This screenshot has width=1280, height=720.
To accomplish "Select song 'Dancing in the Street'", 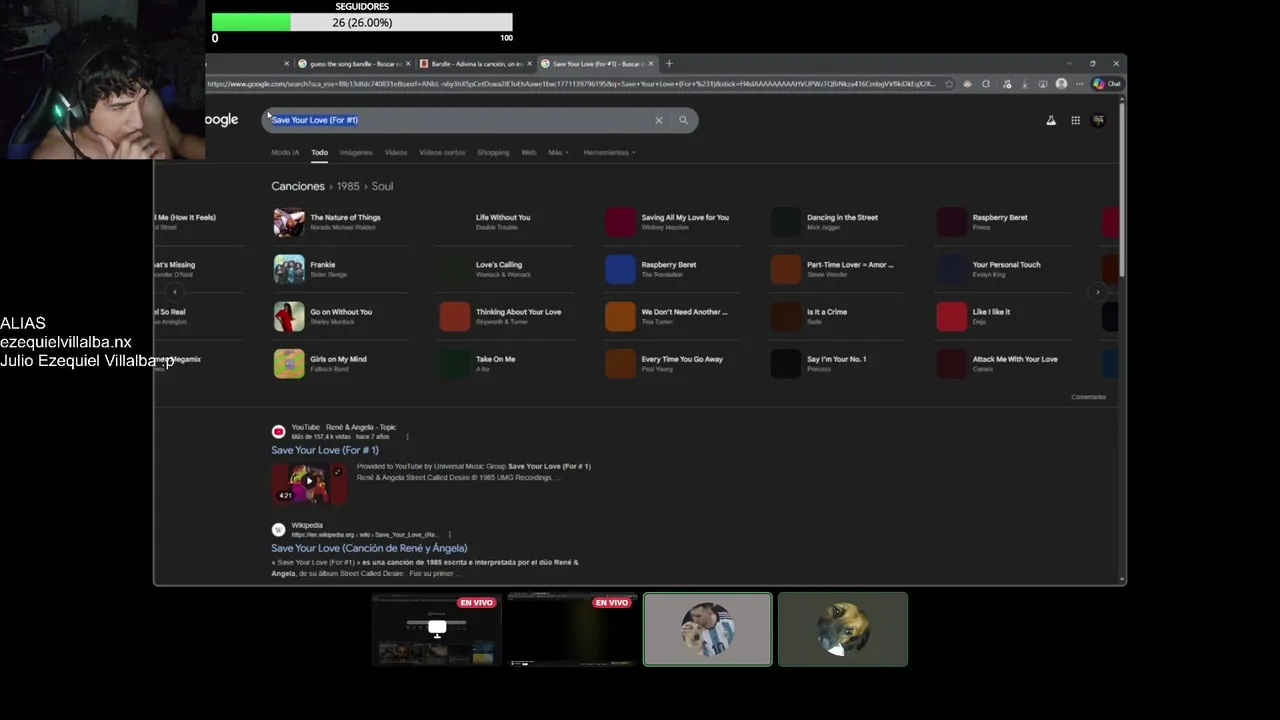I will [x=837, y=221].
